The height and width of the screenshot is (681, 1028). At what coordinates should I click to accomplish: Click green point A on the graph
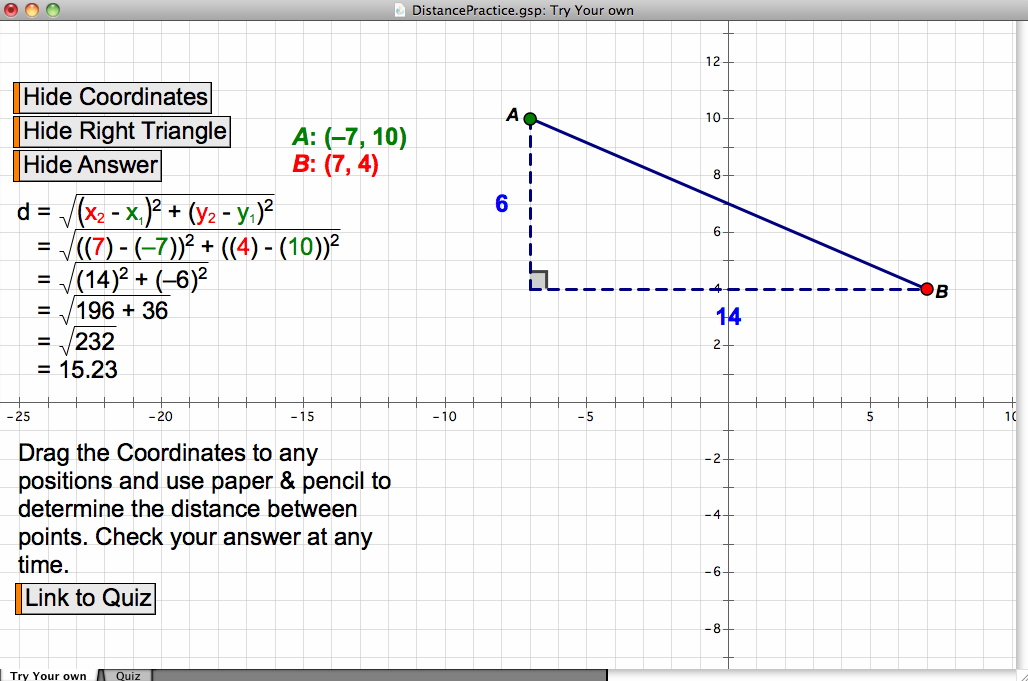click(530, 119)
